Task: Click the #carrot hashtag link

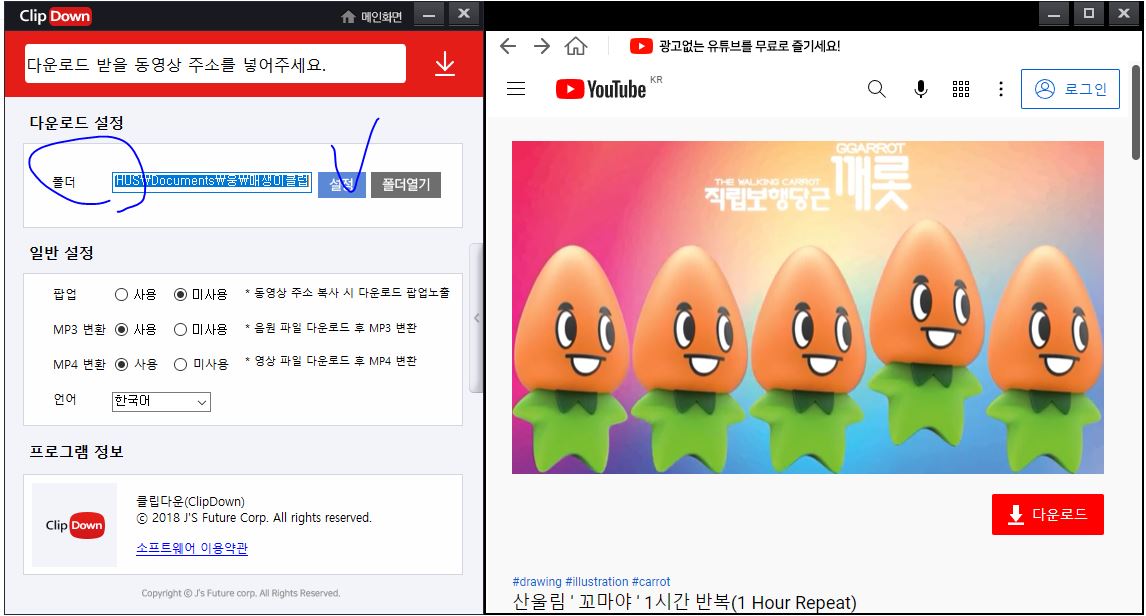Action: [x=650, y=582]
